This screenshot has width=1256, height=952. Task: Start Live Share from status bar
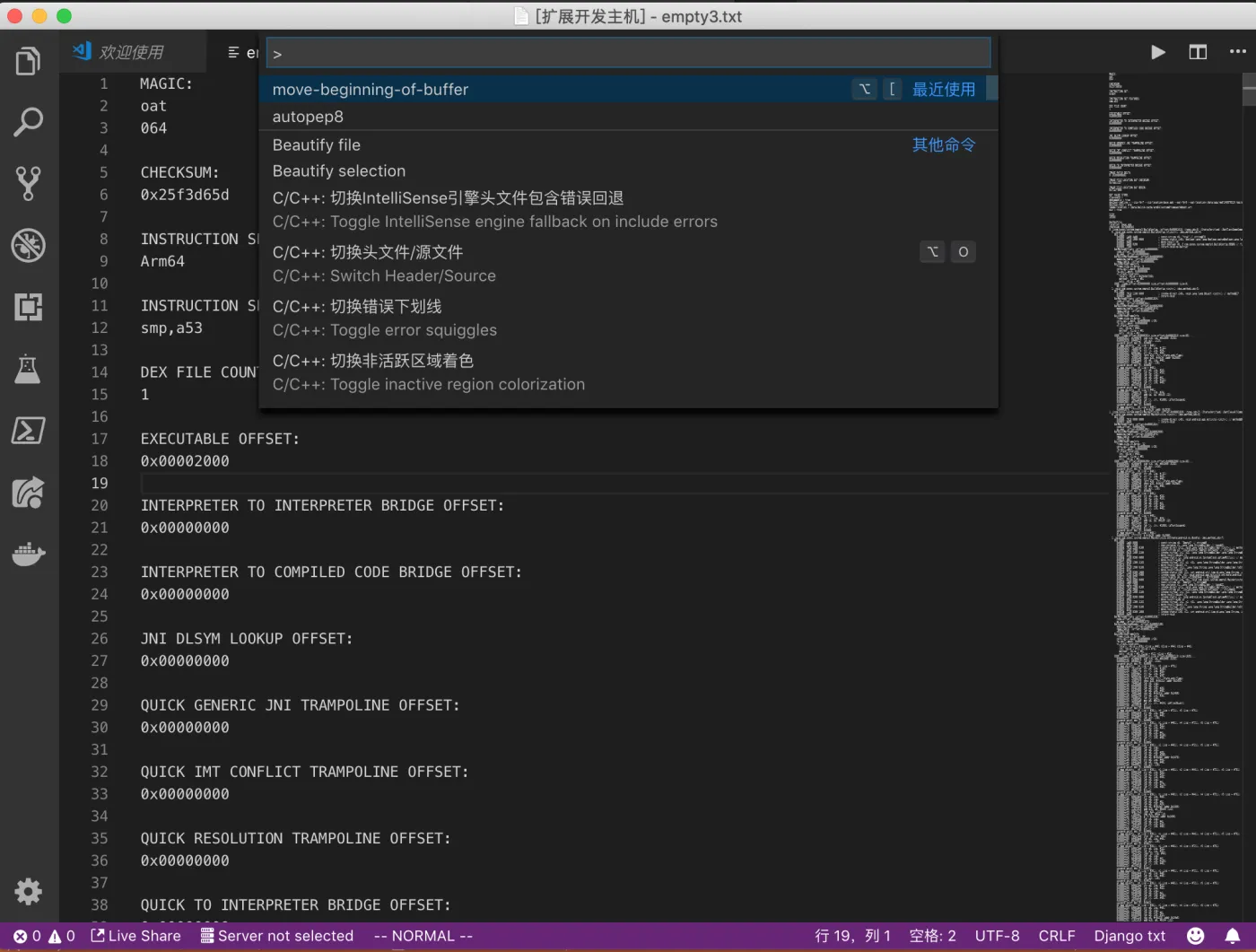click(135, 936)
